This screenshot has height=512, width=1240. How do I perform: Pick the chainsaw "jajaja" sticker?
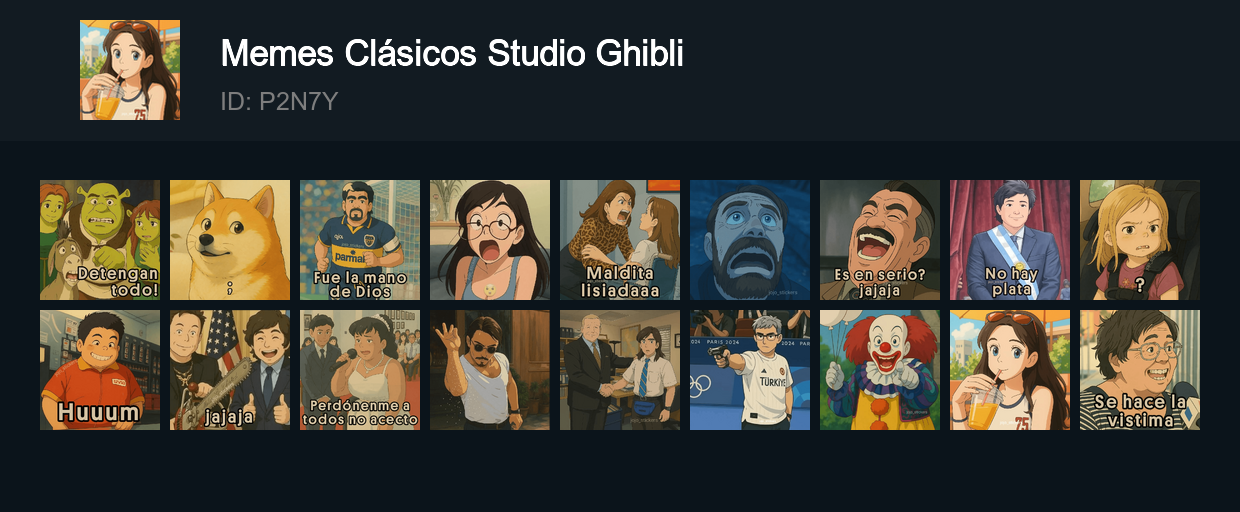click(x=230, y=370)
